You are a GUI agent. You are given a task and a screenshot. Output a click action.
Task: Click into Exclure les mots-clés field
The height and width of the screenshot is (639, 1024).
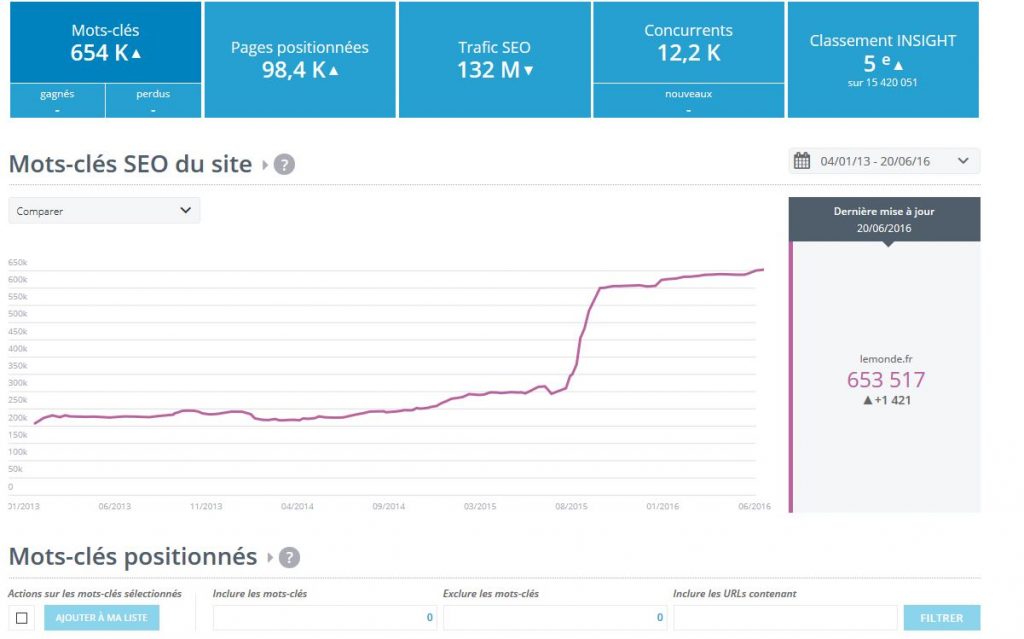pos(553,618)
